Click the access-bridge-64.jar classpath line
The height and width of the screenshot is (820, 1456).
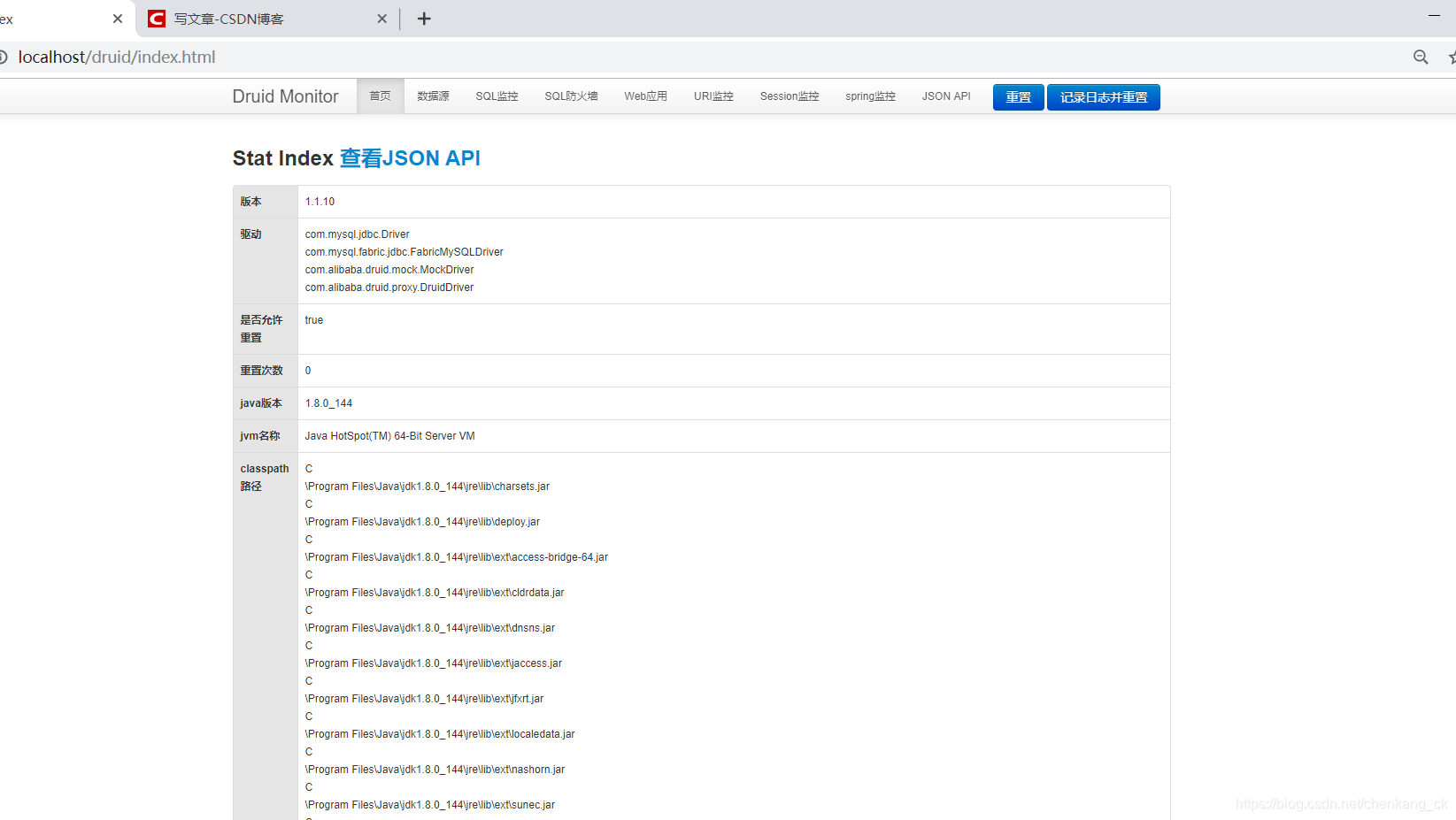pyautogui.click(x=457, y=557)
